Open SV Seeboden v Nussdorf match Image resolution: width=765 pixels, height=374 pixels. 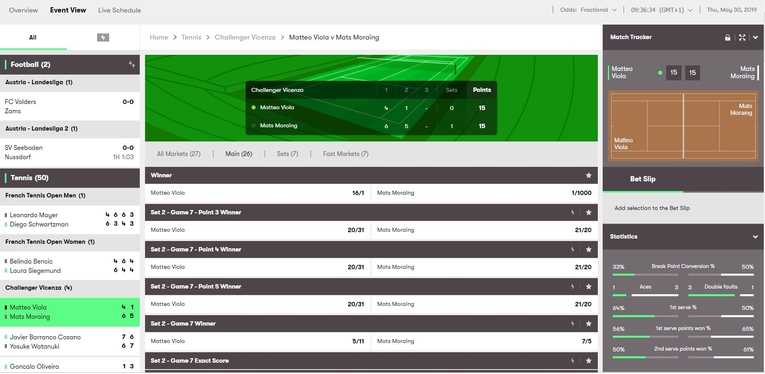70,152
